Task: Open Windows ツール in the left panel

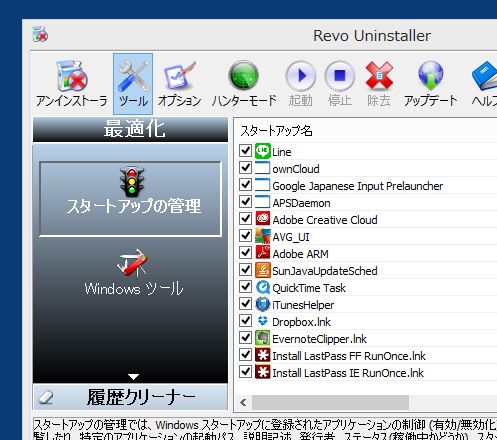Action: tap(133, 273)
